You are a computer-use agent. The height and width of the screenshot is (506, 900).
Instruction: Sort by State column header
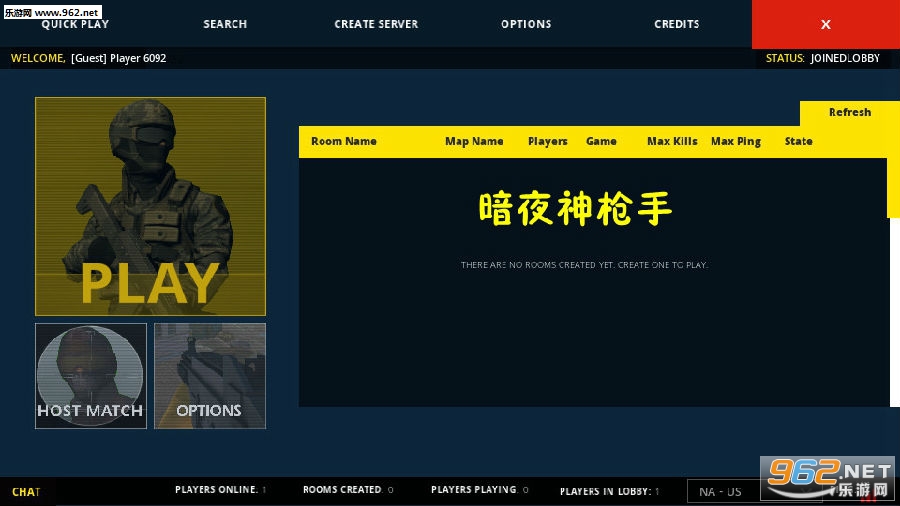(798, 141)
